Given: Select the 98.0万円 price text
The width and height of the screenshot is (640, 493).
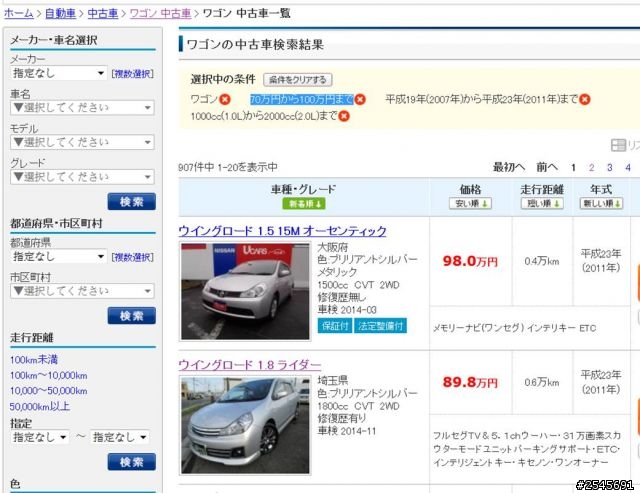Looking at the screenshot, I should [x=470, y=261].
